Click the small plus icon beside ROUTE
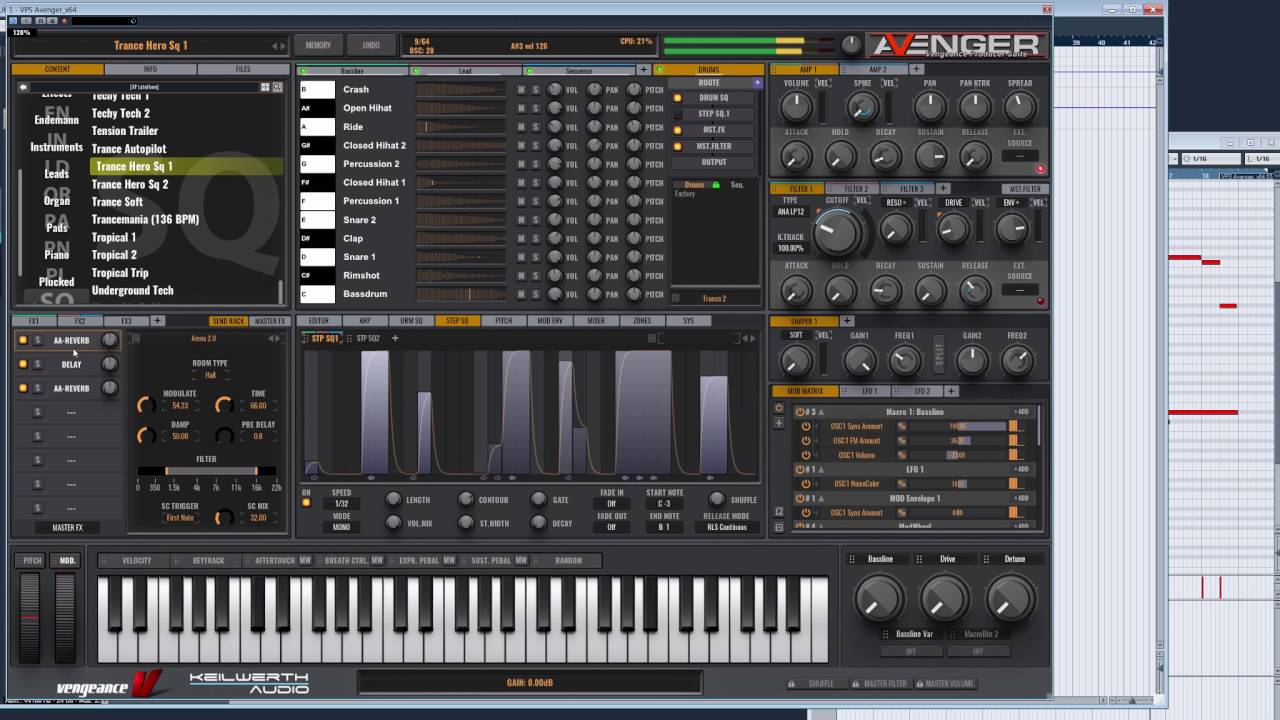This screenshot has width=1280, height=720. pos(757,83)
